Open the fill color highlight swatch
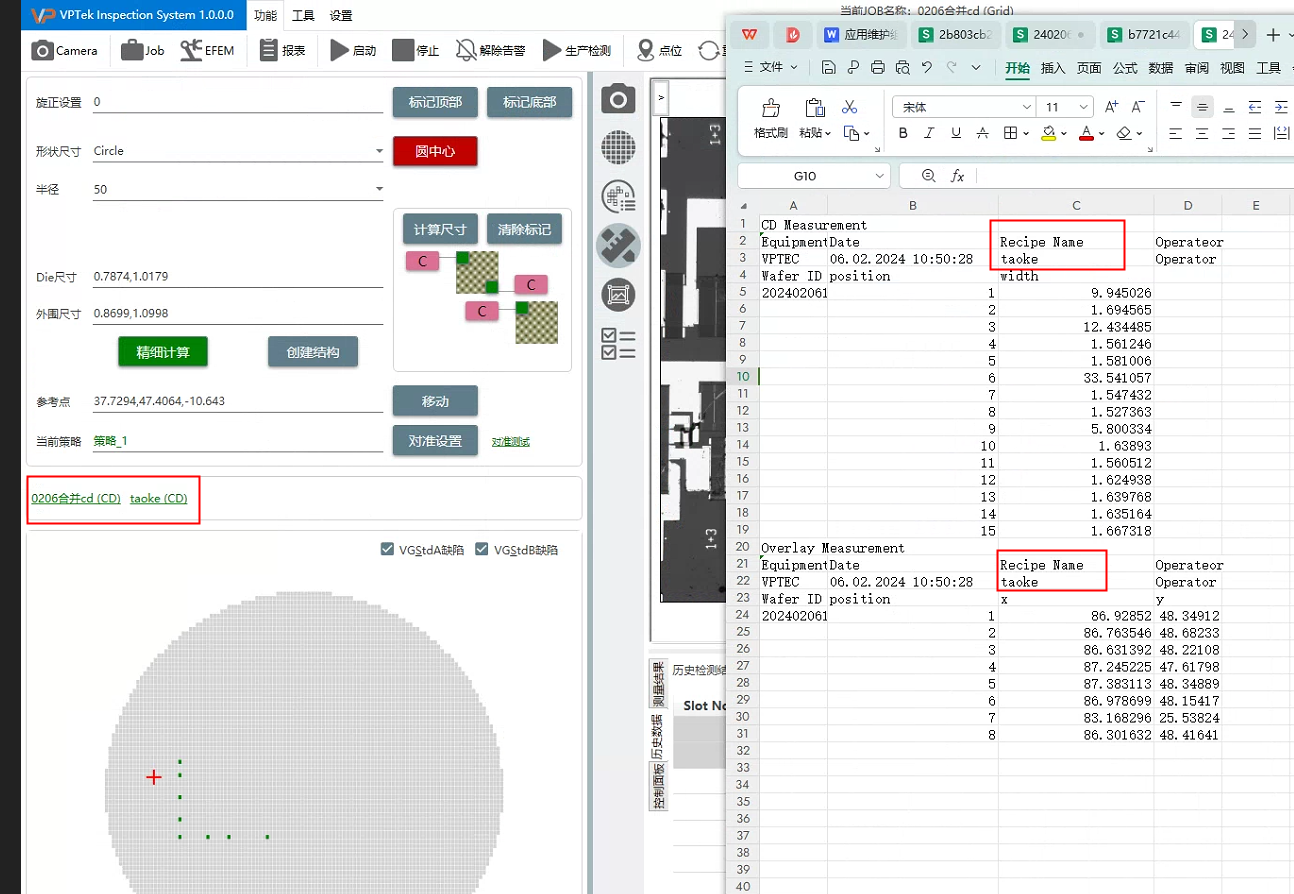This screenshot has width=1294, height=894. 1048,133
